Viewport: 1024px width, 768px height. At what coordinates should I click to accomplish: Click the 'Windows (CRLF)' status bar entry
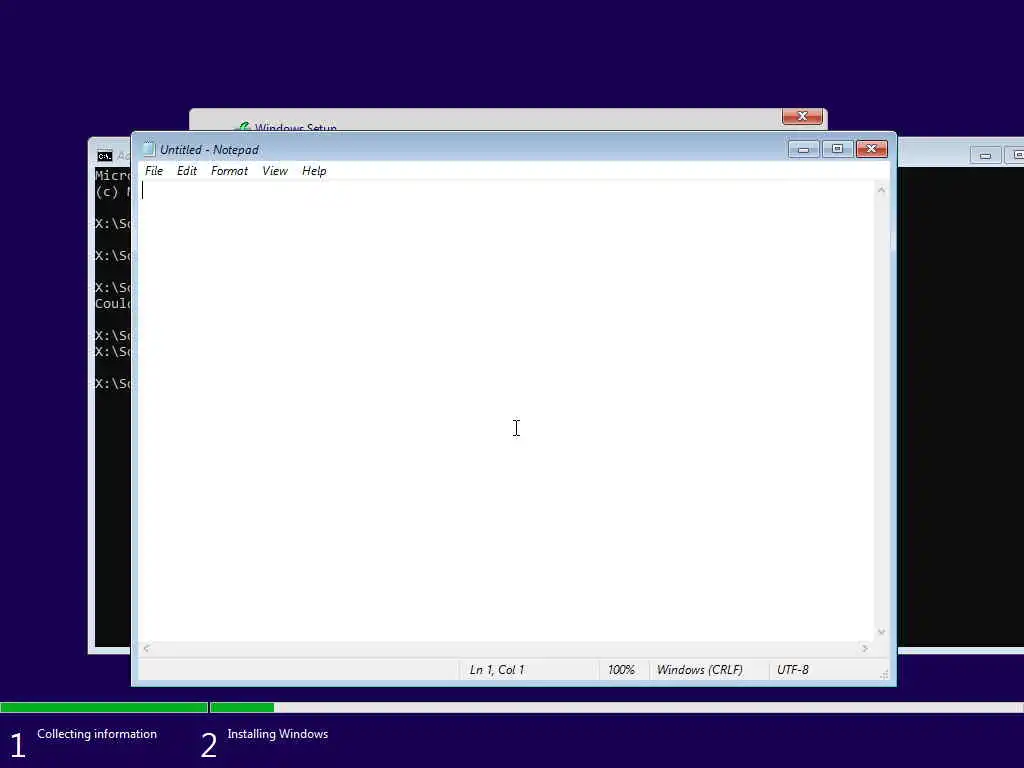point(699,670)
